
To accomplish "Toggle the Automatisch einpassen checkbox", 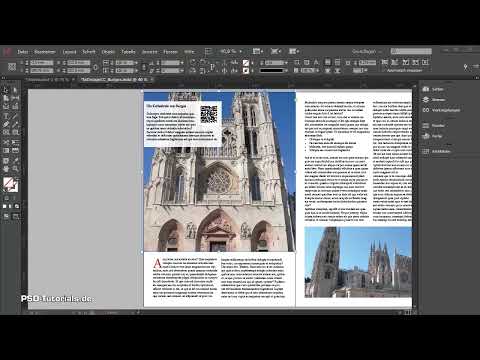I will (403, 71).
